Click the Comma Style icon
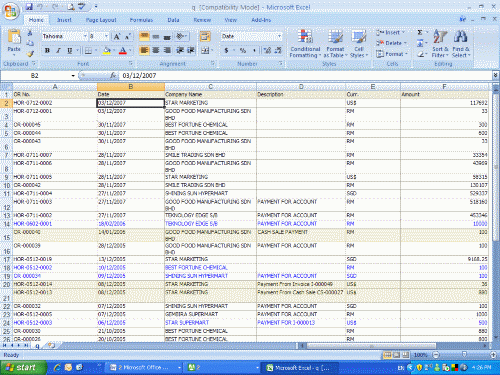This screenshot has width=500, height=375. pyautogui.click(x=254, y=51)
